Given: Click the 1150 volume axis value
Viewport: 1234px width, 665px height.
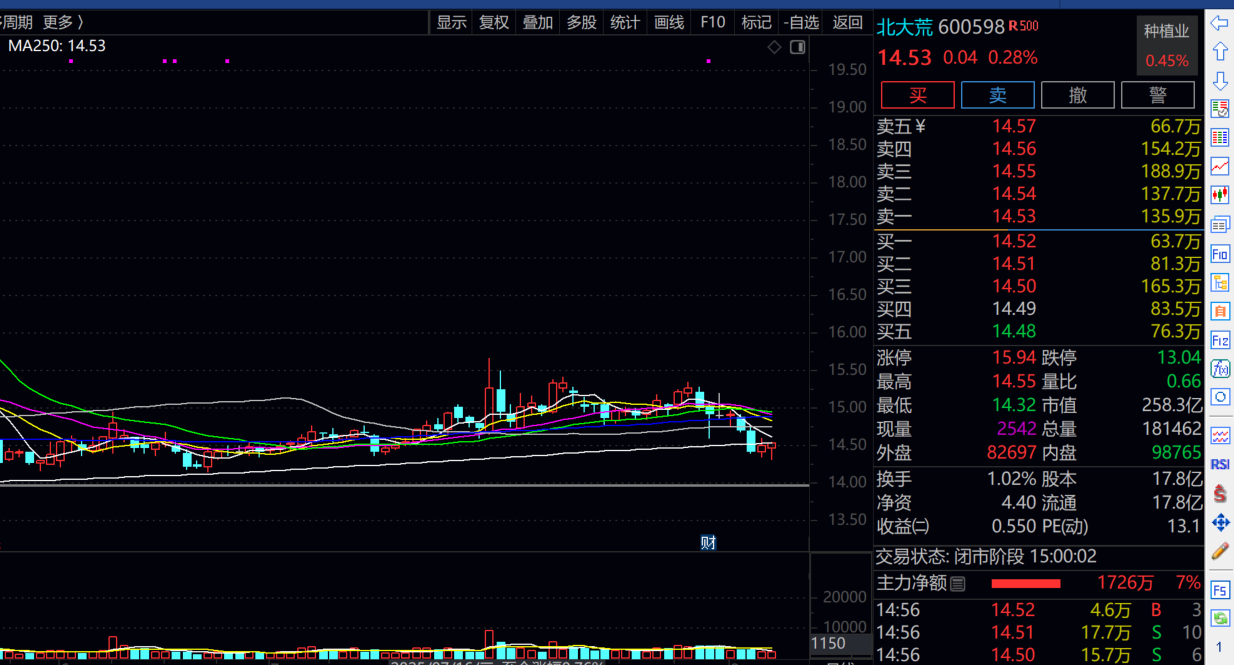Looking at the screenshot, I should pos(828,644).
